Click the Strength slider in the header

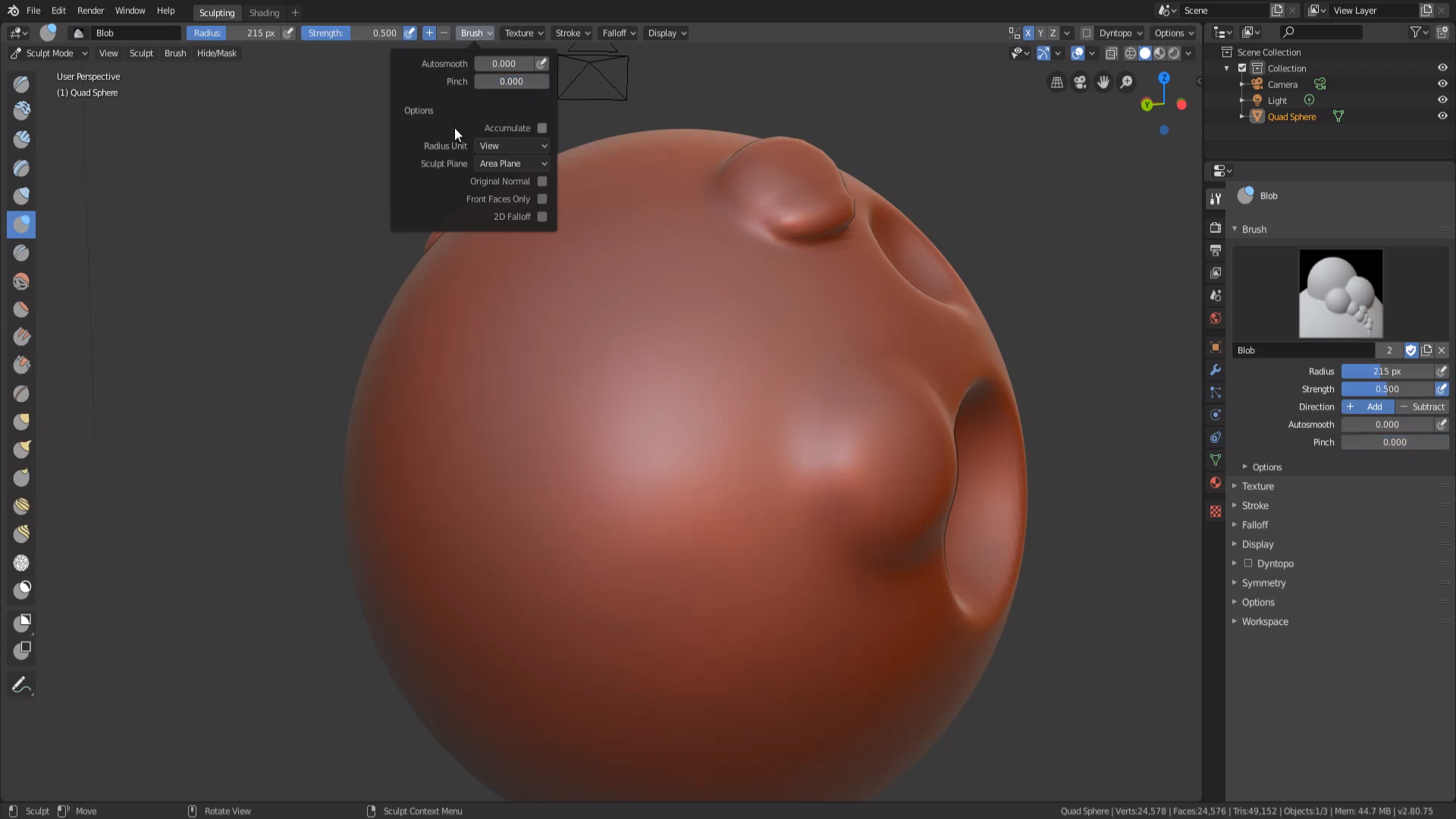coord(352,33)
